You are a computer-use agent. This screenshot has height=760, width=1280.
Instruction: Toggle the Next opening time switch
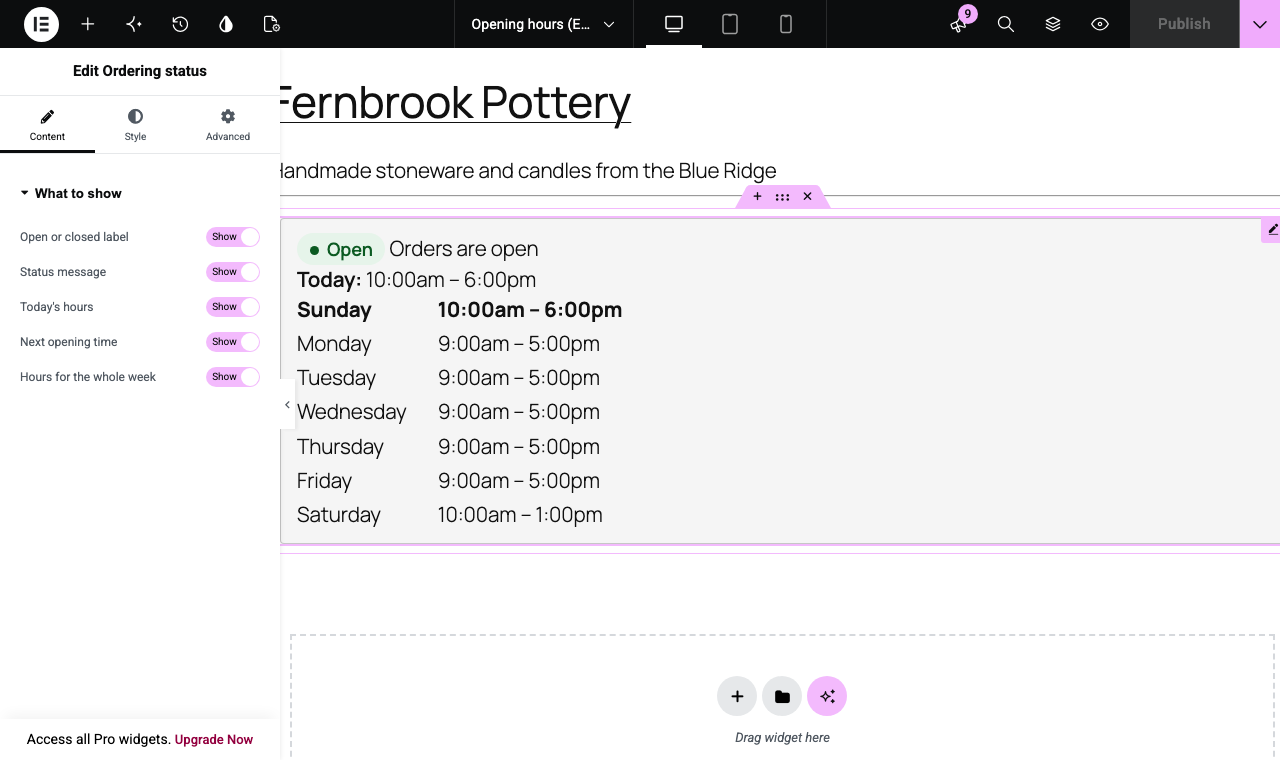[x=233, y=342]
